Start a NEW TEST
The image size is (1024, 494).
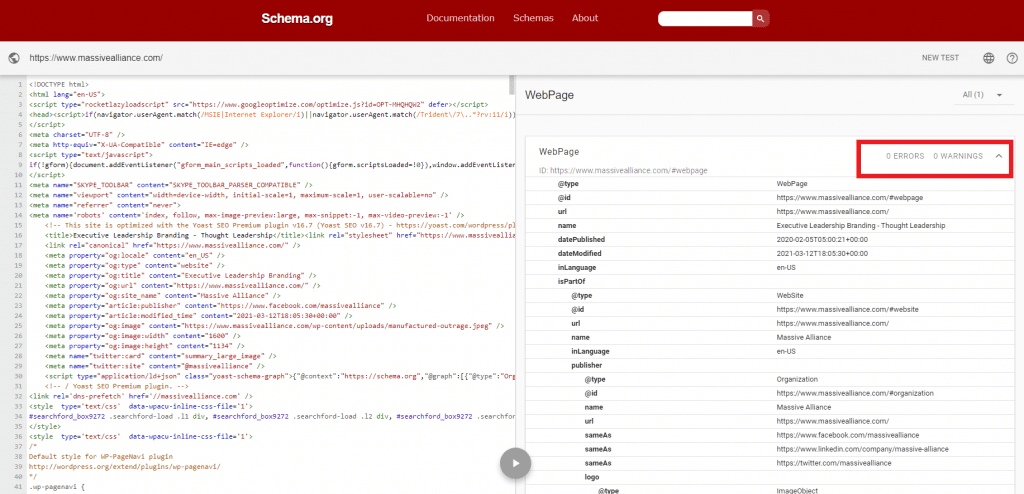940,58
